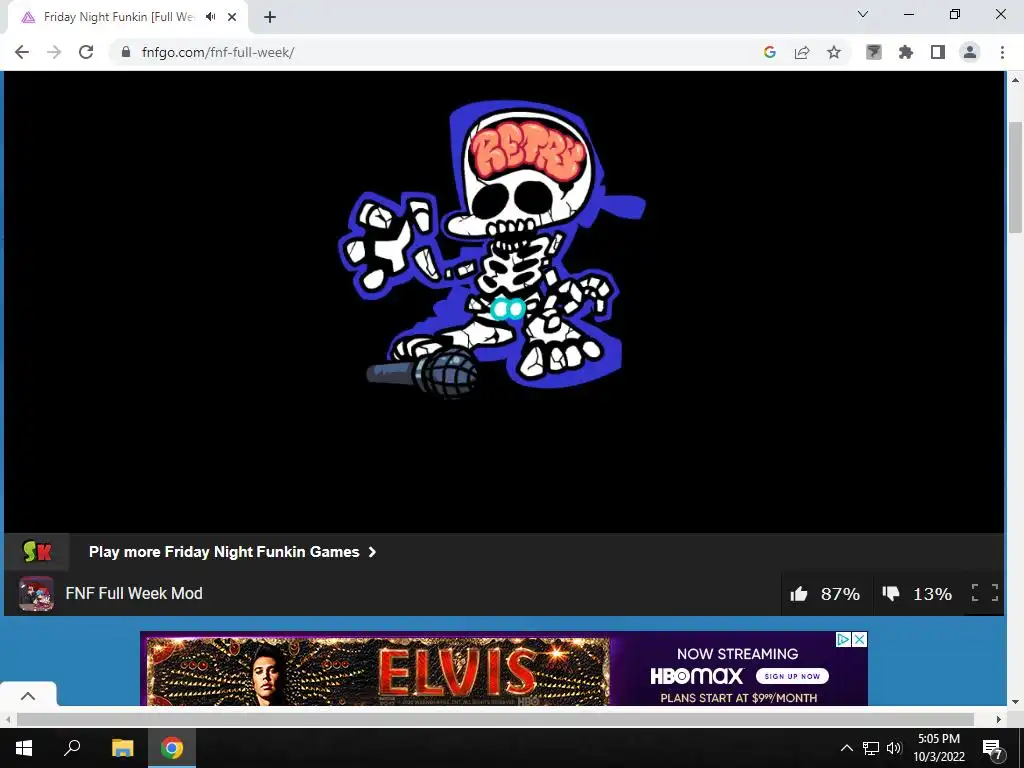Open the Elvis HBO Max ad banner
This screenshot has width=1024, height=768.
(504, 668)
